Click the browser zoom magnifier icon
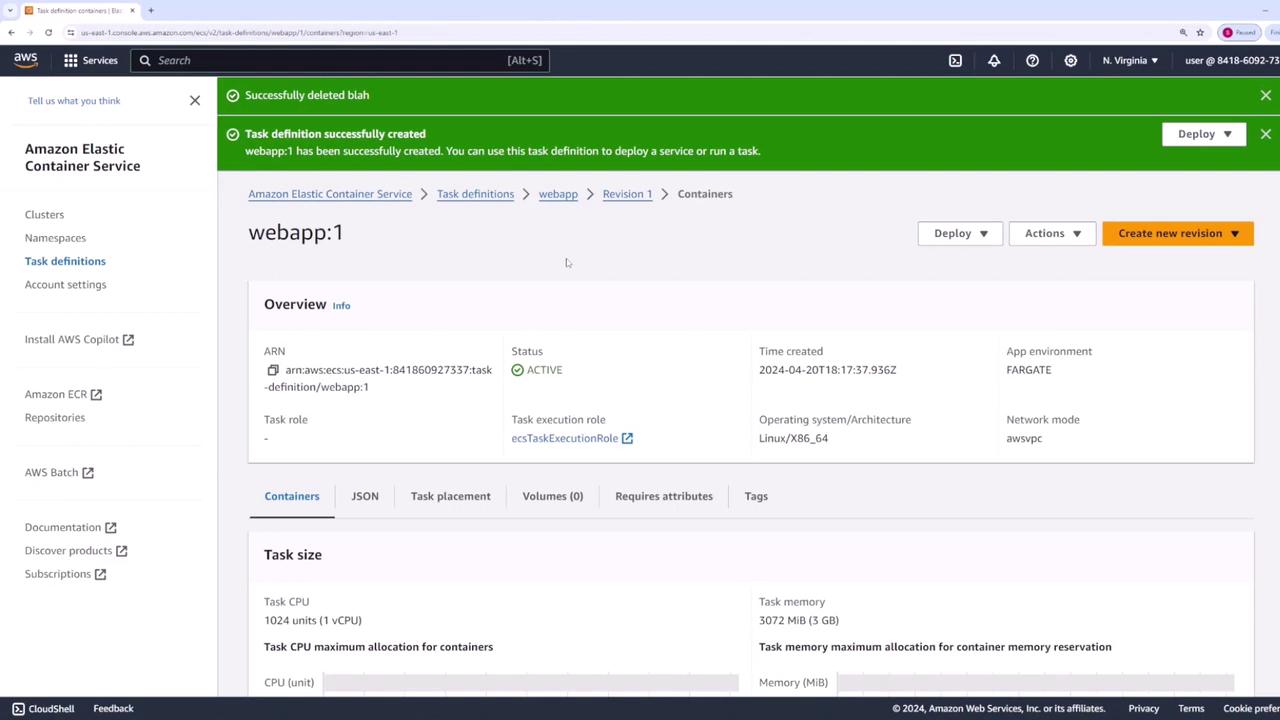1280x720 pixels. pos(1183,32)
